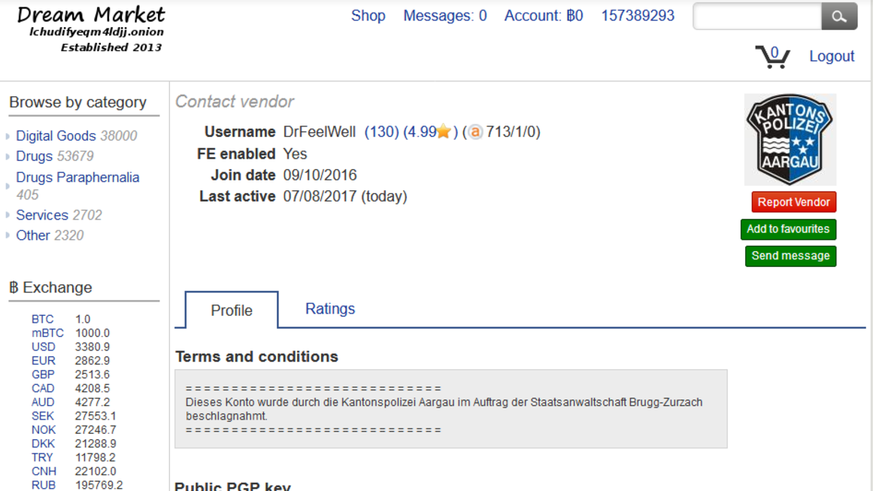Click the last active date 07/08/2017
This screenshot has height=491, width=873.
tap(320, 197)
